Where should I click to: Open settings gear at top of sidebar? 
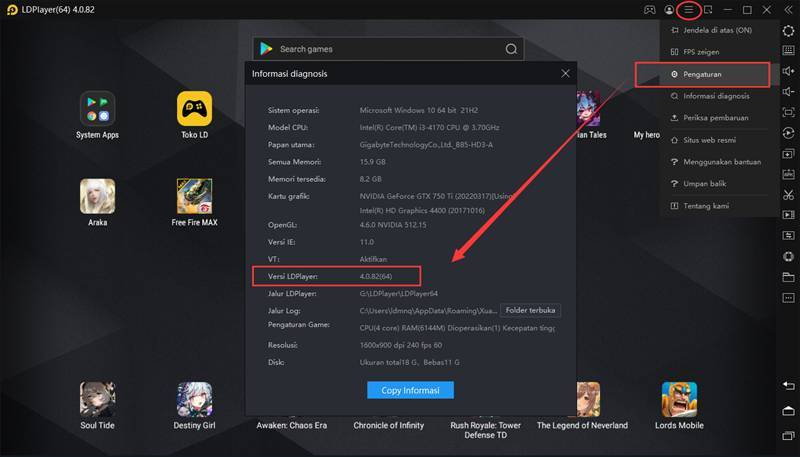tap(788, 31)
